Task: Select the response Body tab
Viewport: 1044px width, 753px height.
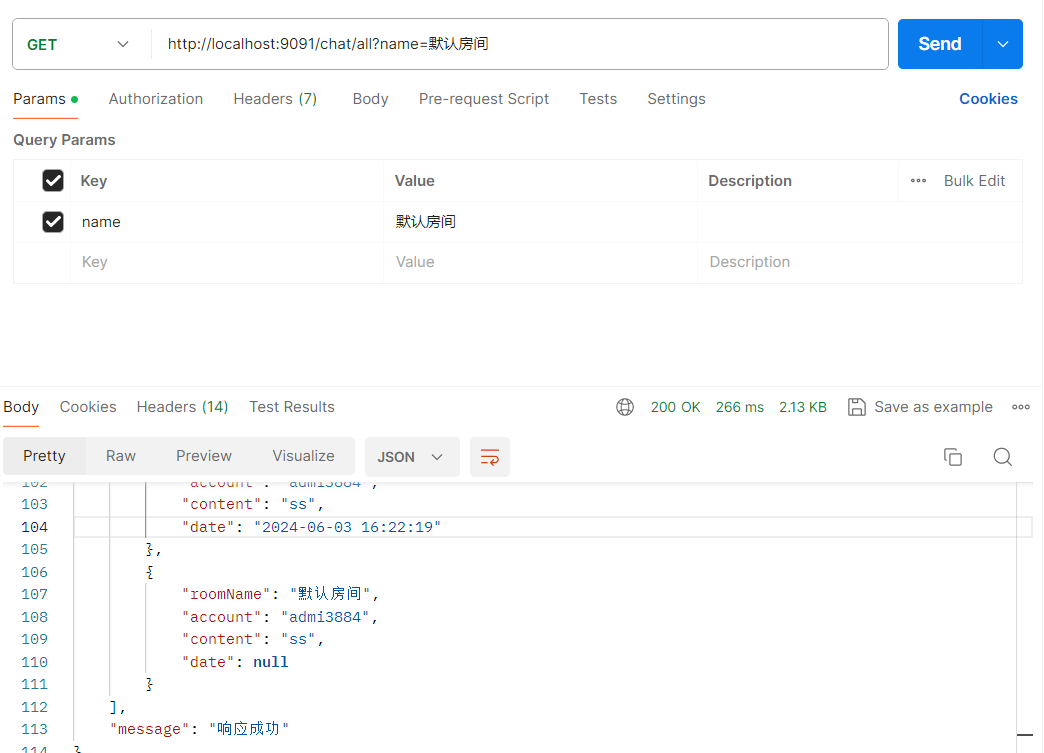Action: click(x=21, y=407)
